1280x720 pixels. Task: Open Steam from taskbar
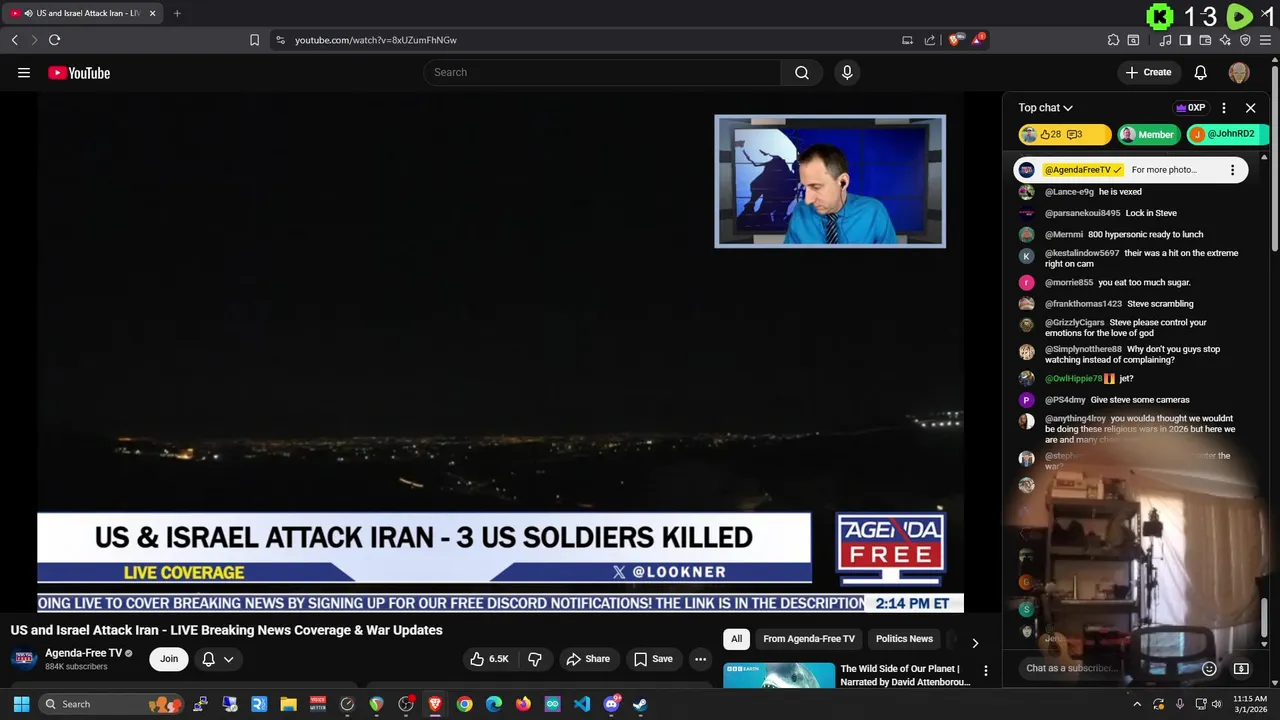(640, 704)
